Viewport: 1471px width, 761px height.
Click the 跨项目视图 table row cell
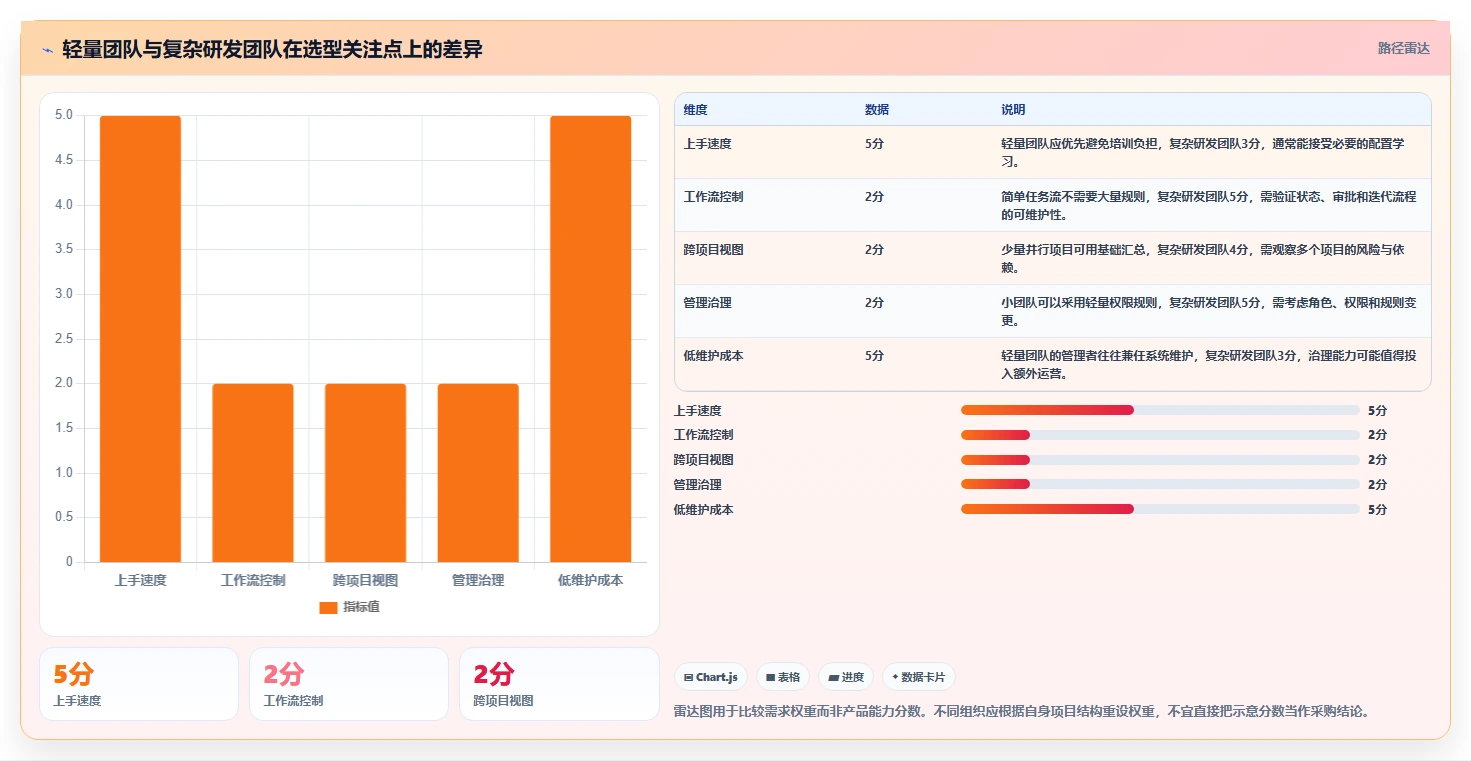tap(714, 250)
